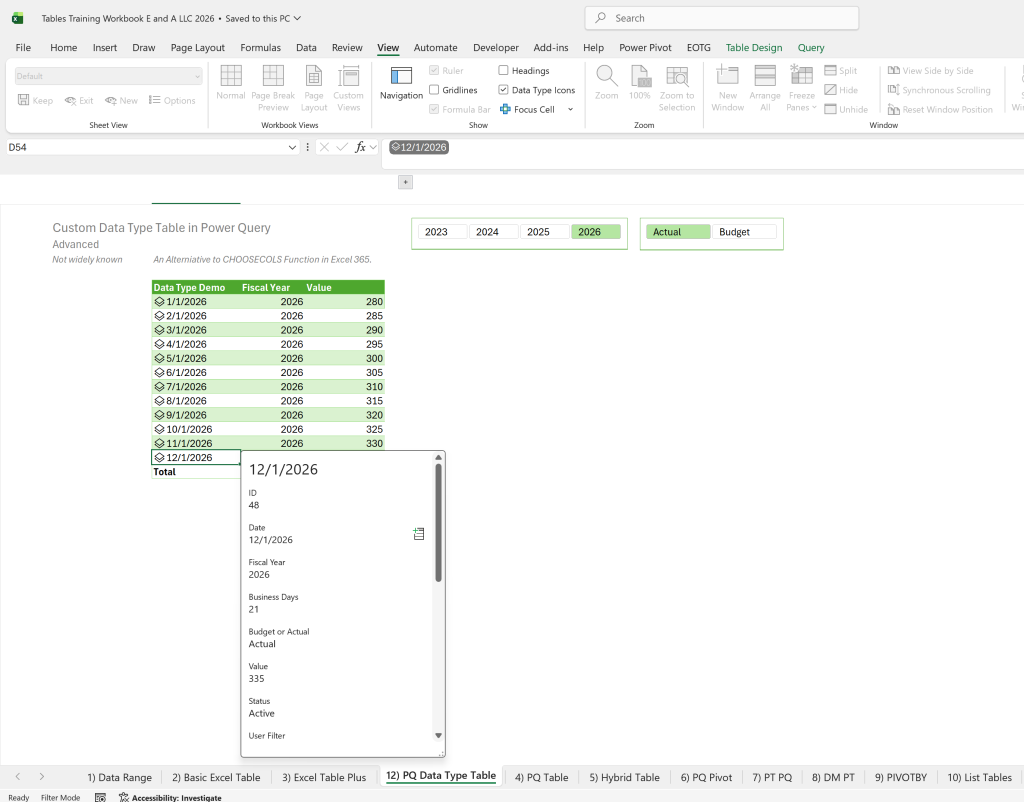Open a New Window
The width and height of the screenshot is (1024, 802).
point(728,88)
